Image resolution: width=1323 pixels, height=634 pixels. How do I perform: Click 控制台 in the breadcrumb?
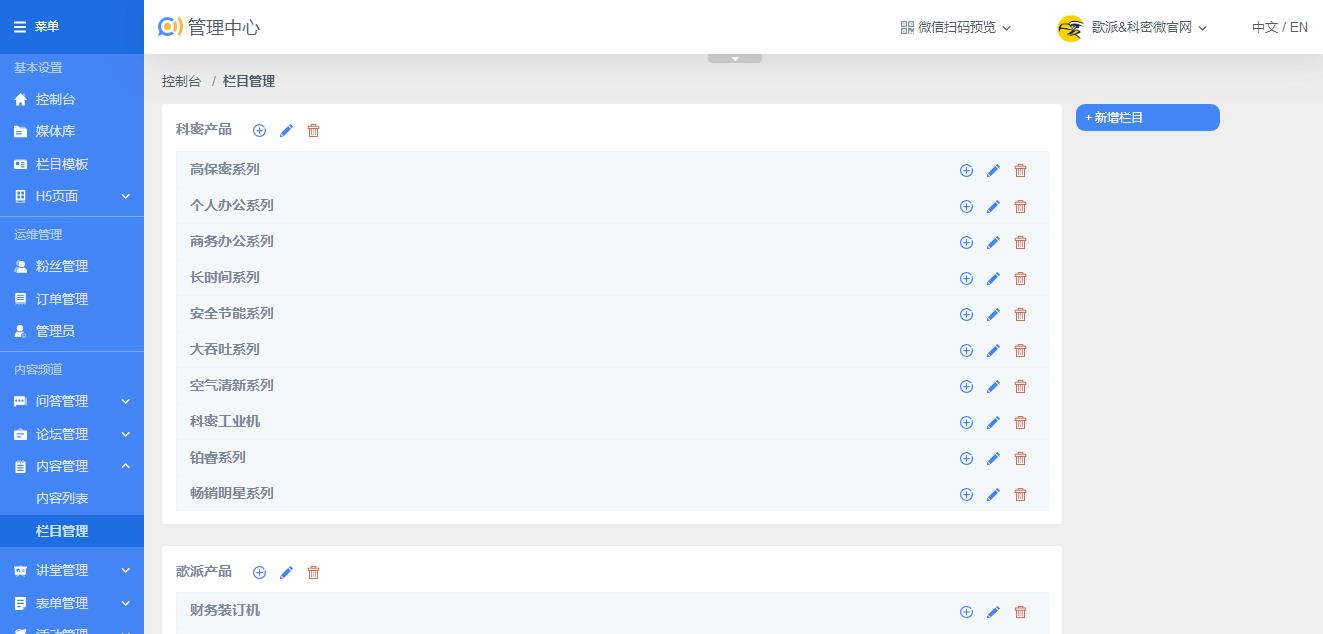[x=181, y=81]
